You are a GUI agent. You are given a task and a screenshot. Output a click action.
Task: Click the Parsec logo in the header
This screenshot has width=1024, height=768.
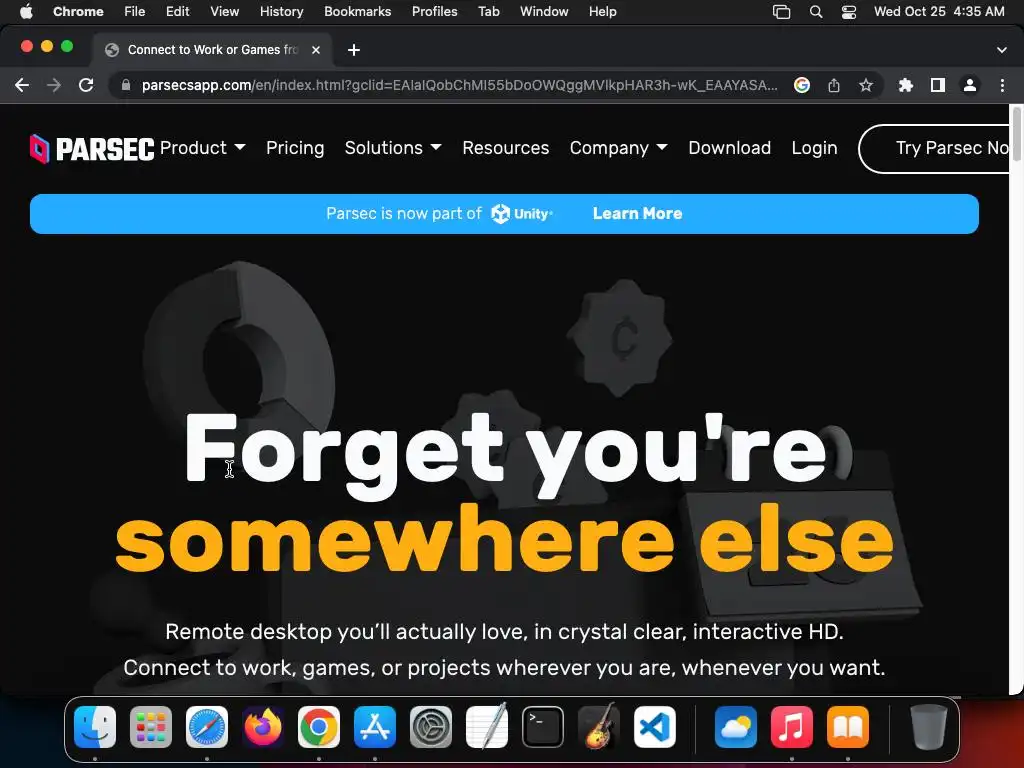coord(92,148)
